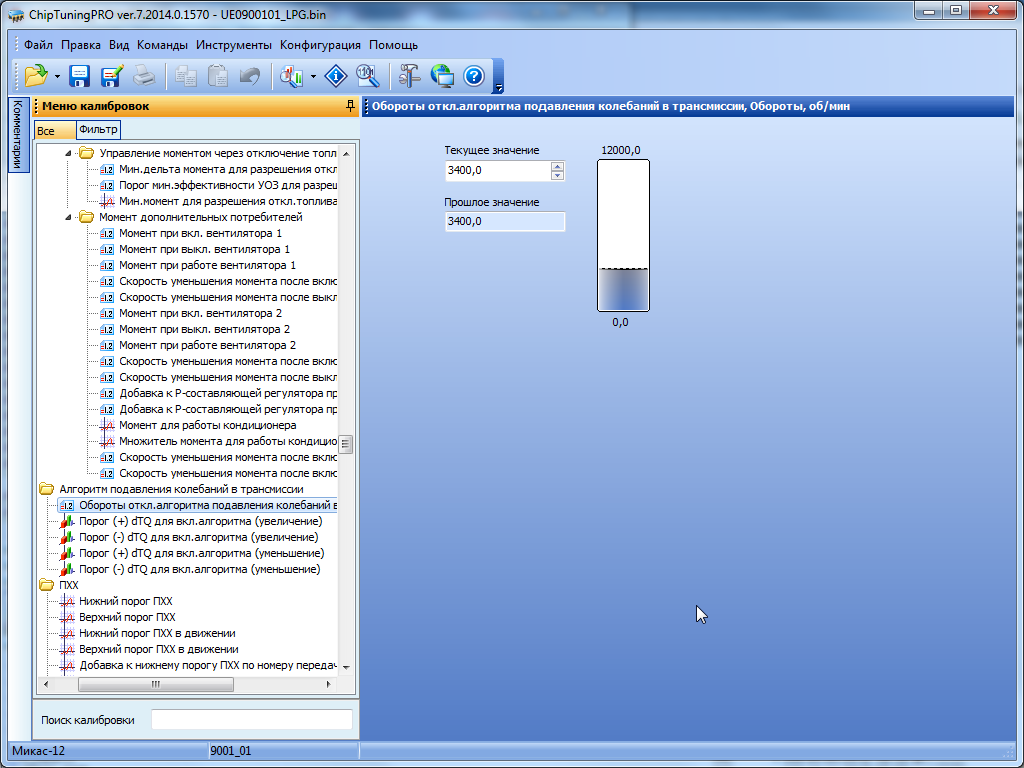Click the Поиск калибровки search field
The height and width of the screenshot is (768, 1024).
pyautogui.click(x=251, y=720)
